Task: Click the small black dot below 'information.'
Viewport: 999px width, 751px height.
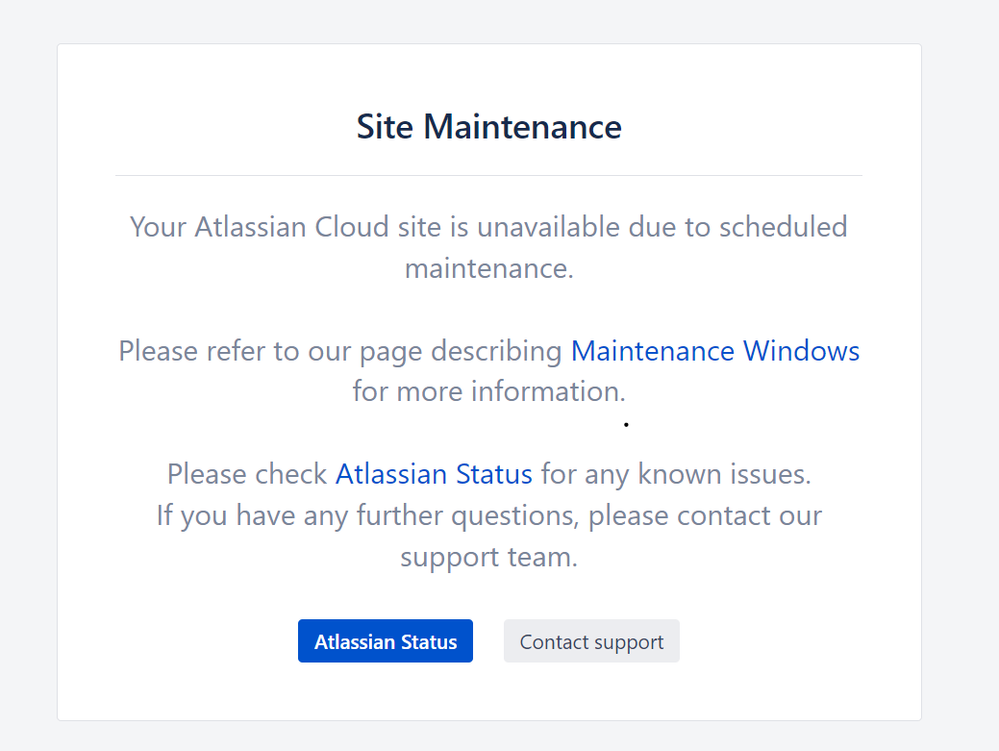Action: pos(626,424)
